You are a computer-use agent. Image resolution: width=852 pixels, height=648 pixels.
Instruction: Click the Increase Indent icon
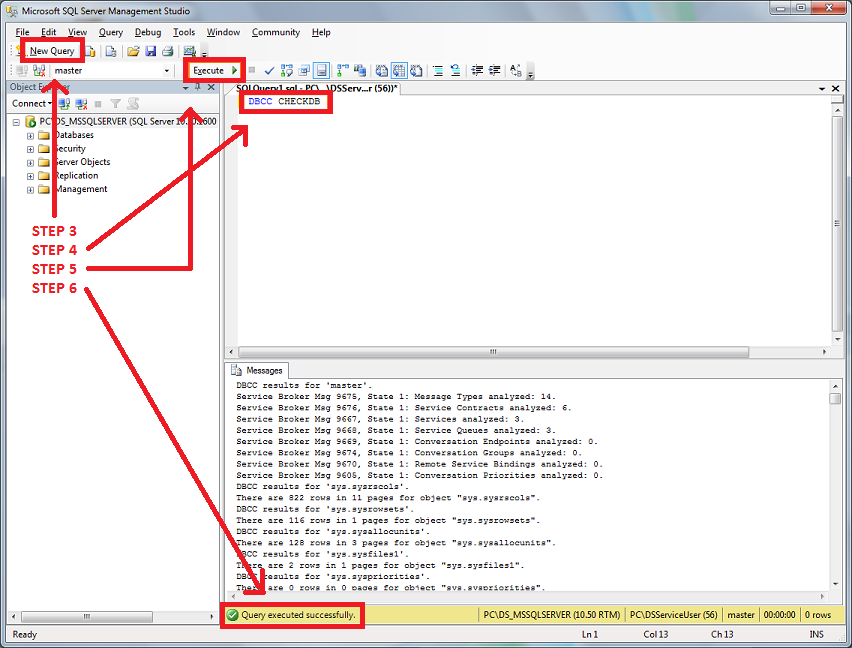[495, 71]
